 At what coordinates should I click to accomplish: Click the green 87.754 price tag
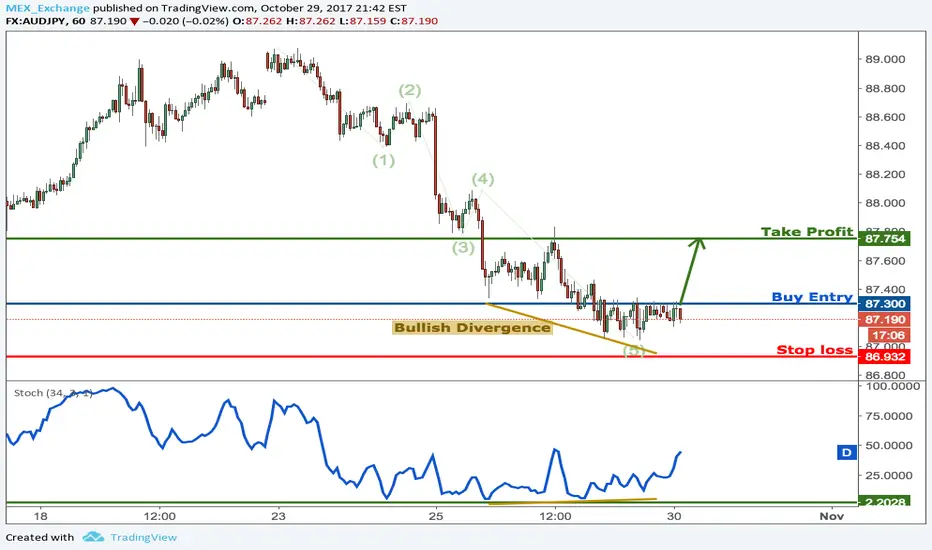pos(884,239)
